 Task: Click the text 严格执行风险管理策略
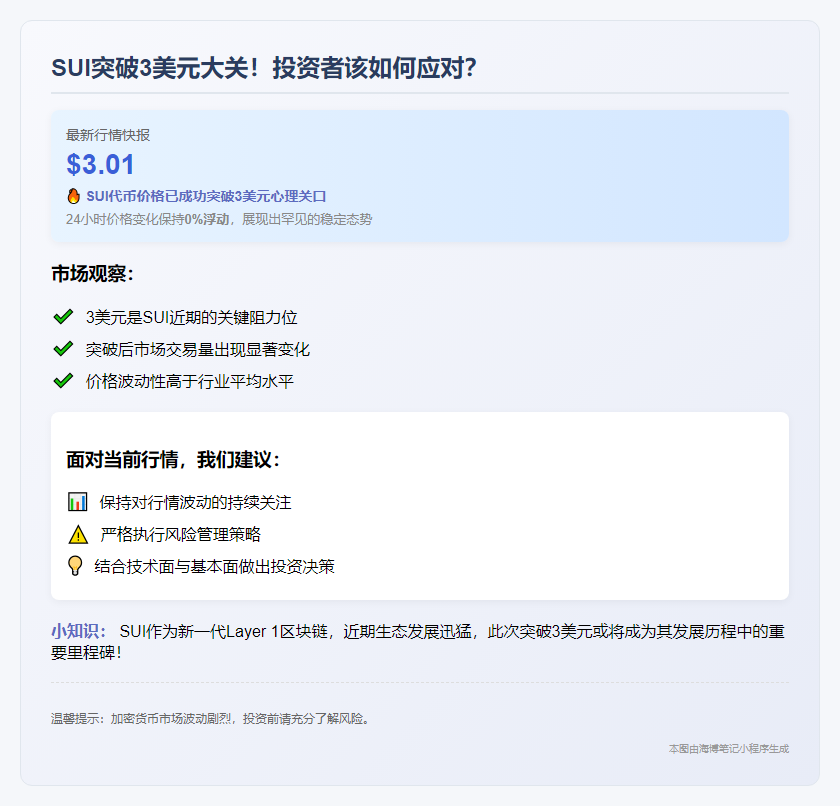[181, 534]
